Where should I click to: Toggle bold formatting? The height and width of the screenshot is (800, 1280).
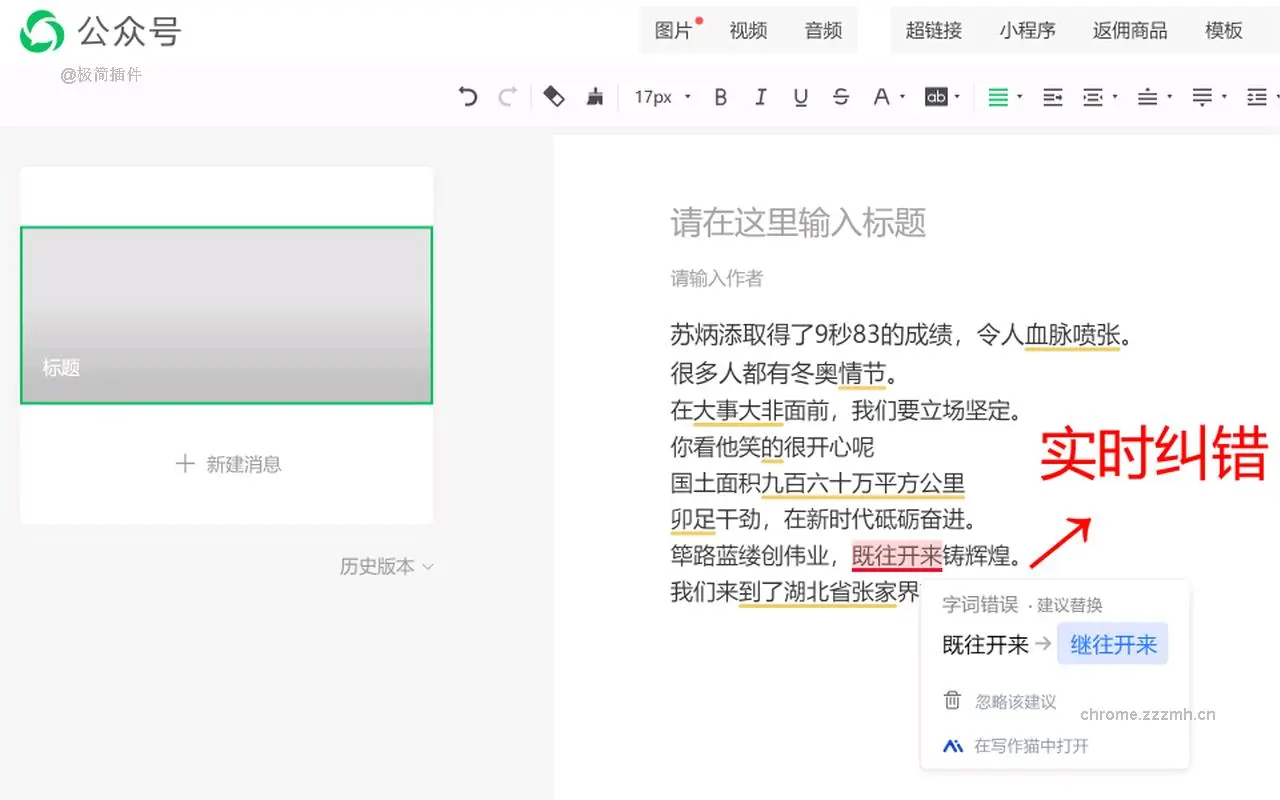pos(720,97)
